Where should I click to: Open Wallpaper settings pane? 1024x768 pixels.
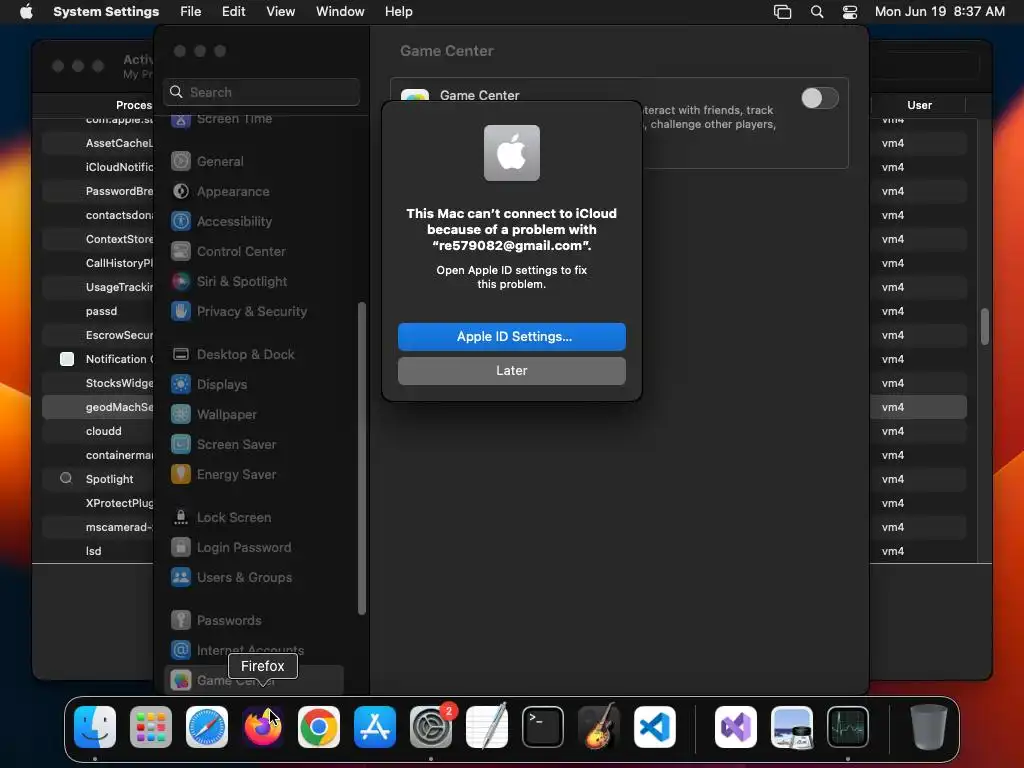coord(214,415)
